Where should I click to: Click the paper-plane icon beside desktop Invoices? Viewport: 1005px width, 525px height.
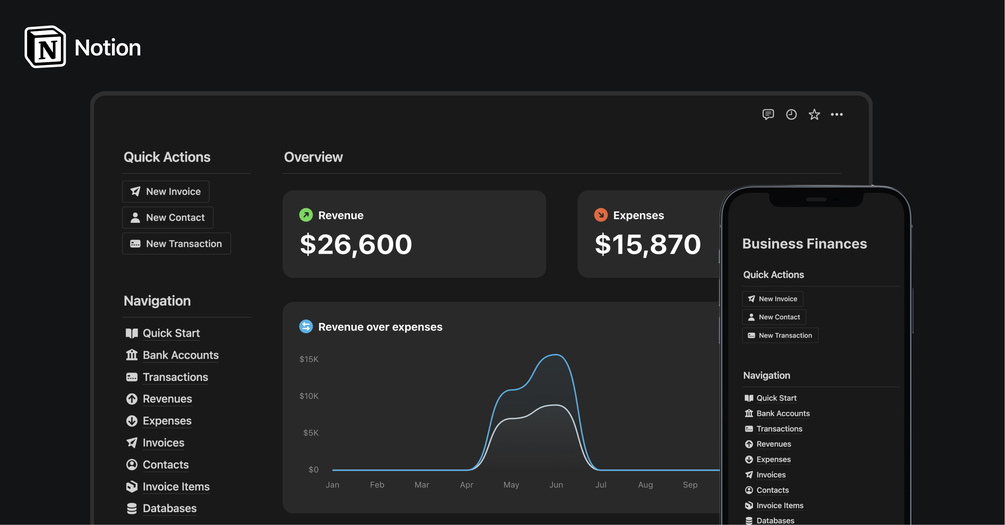[131, 442]
